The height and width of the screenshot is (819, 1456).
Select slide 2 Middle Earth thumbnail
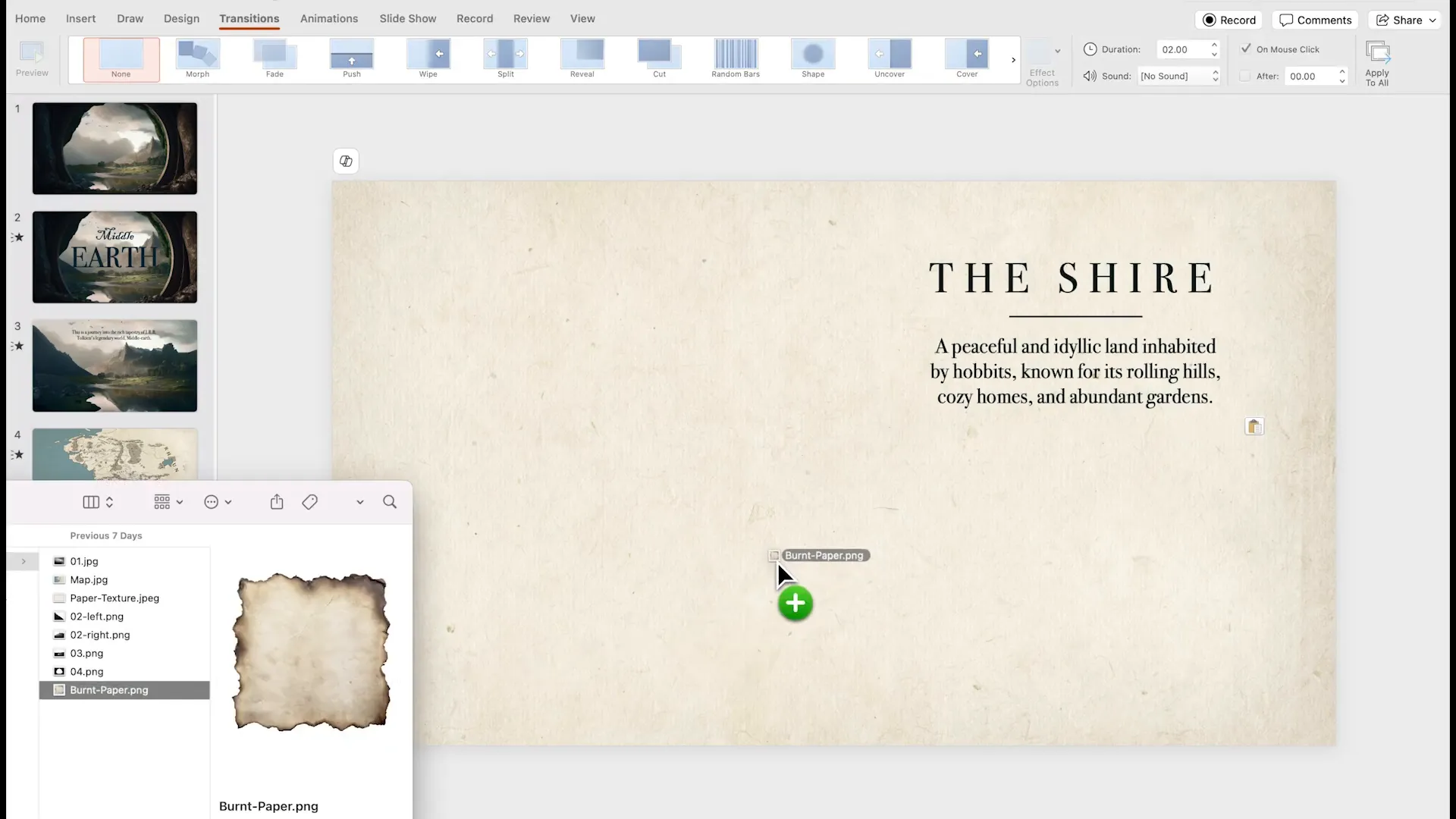(x=115, y=257)
